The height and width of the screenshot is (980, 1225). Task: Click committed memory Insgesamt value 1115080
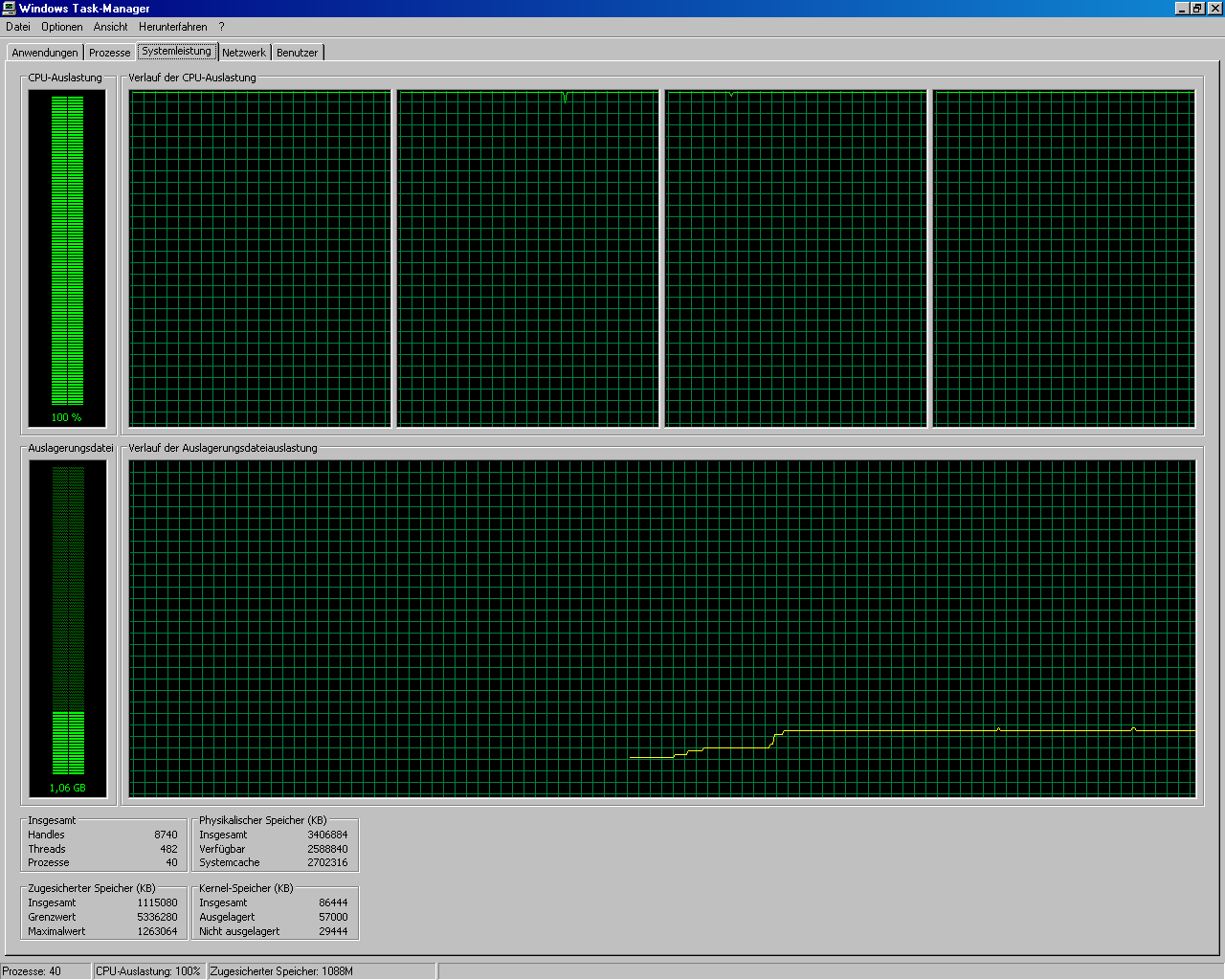(157, 902)
